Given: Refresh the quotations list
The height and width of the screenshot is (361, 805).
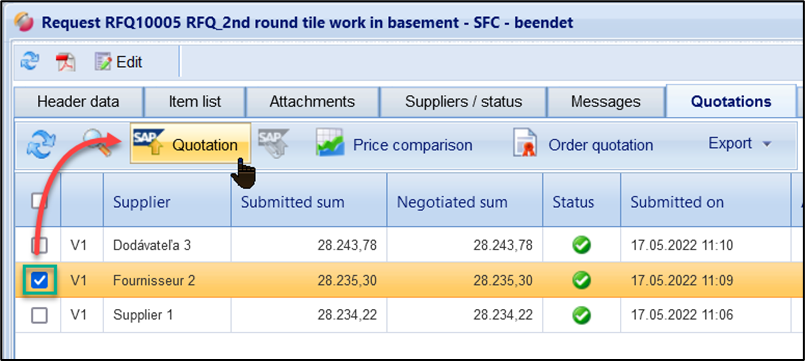Looking at the screenshot, I should click(41, 143).
